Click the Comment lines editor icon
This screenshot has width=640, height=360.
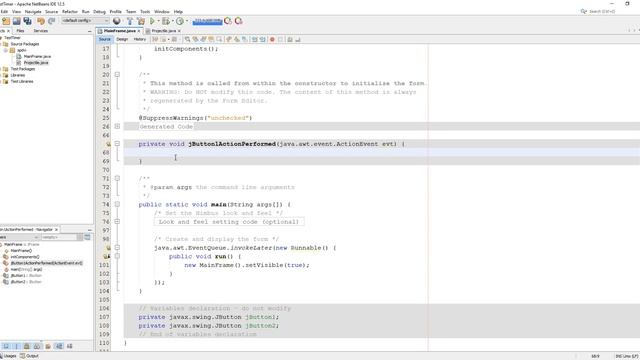[290, 40]
